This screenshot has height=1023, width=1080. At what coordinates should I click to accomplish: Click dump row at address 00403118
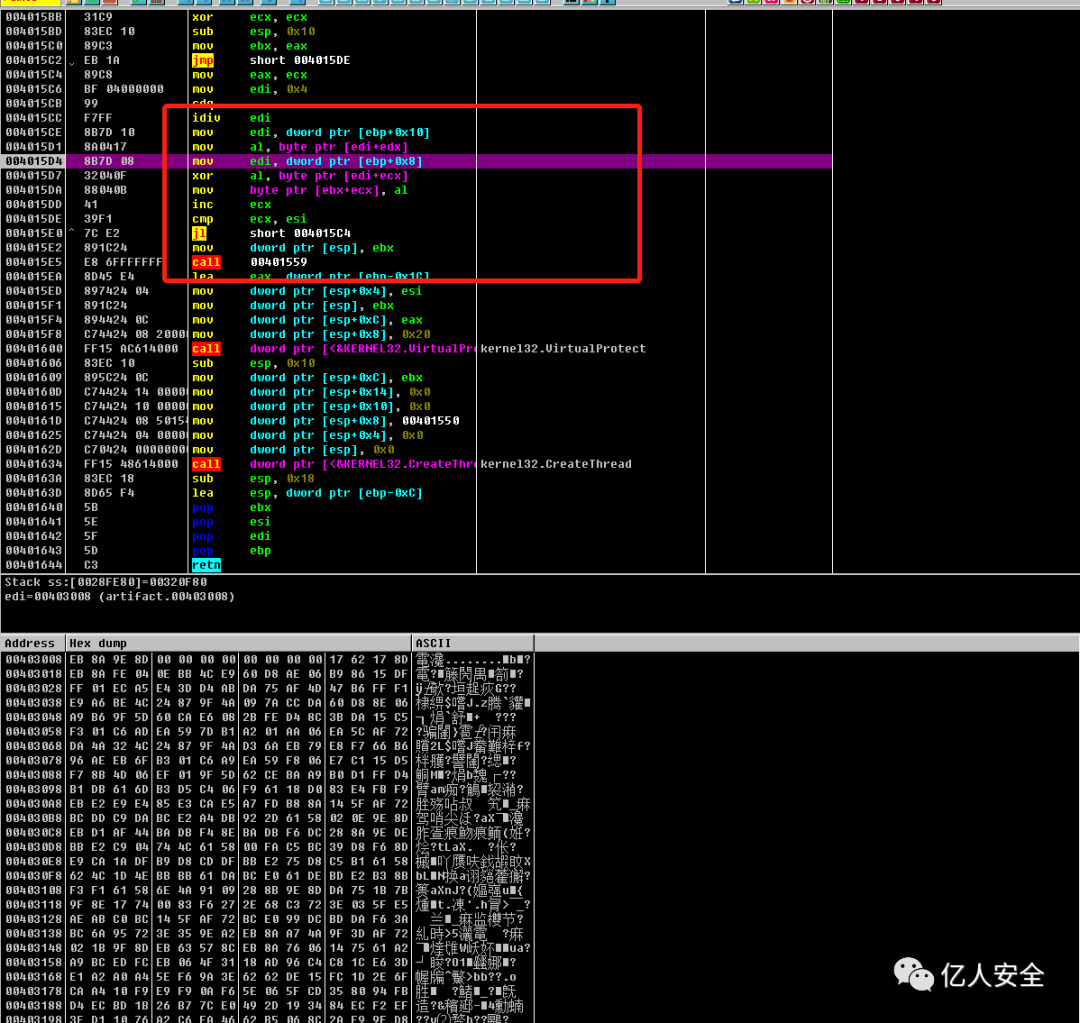pos(267,906)
